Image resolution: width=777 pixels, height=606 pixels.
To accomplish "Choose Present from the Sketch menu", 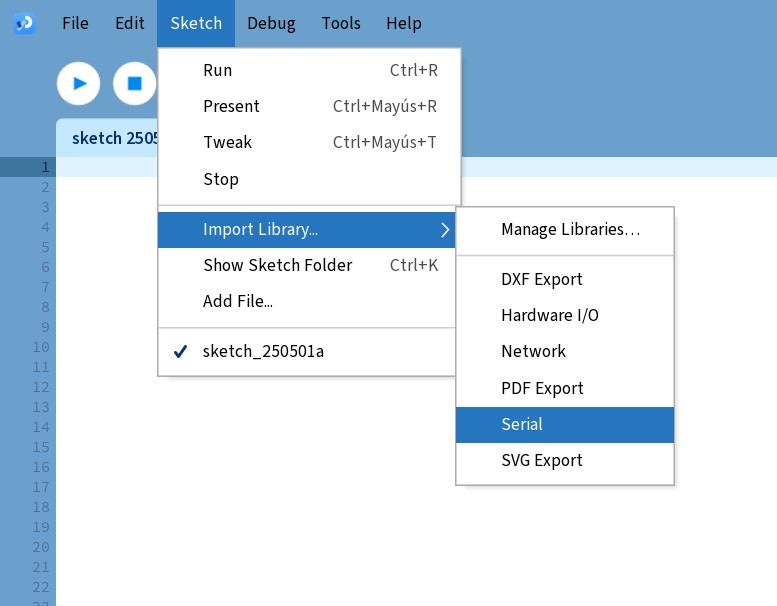I will click(x=309, y=107).
